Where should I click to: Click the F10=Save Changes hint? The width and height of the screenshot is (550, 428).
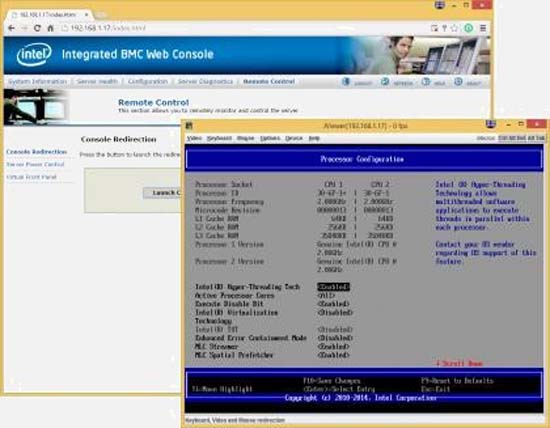331,381
